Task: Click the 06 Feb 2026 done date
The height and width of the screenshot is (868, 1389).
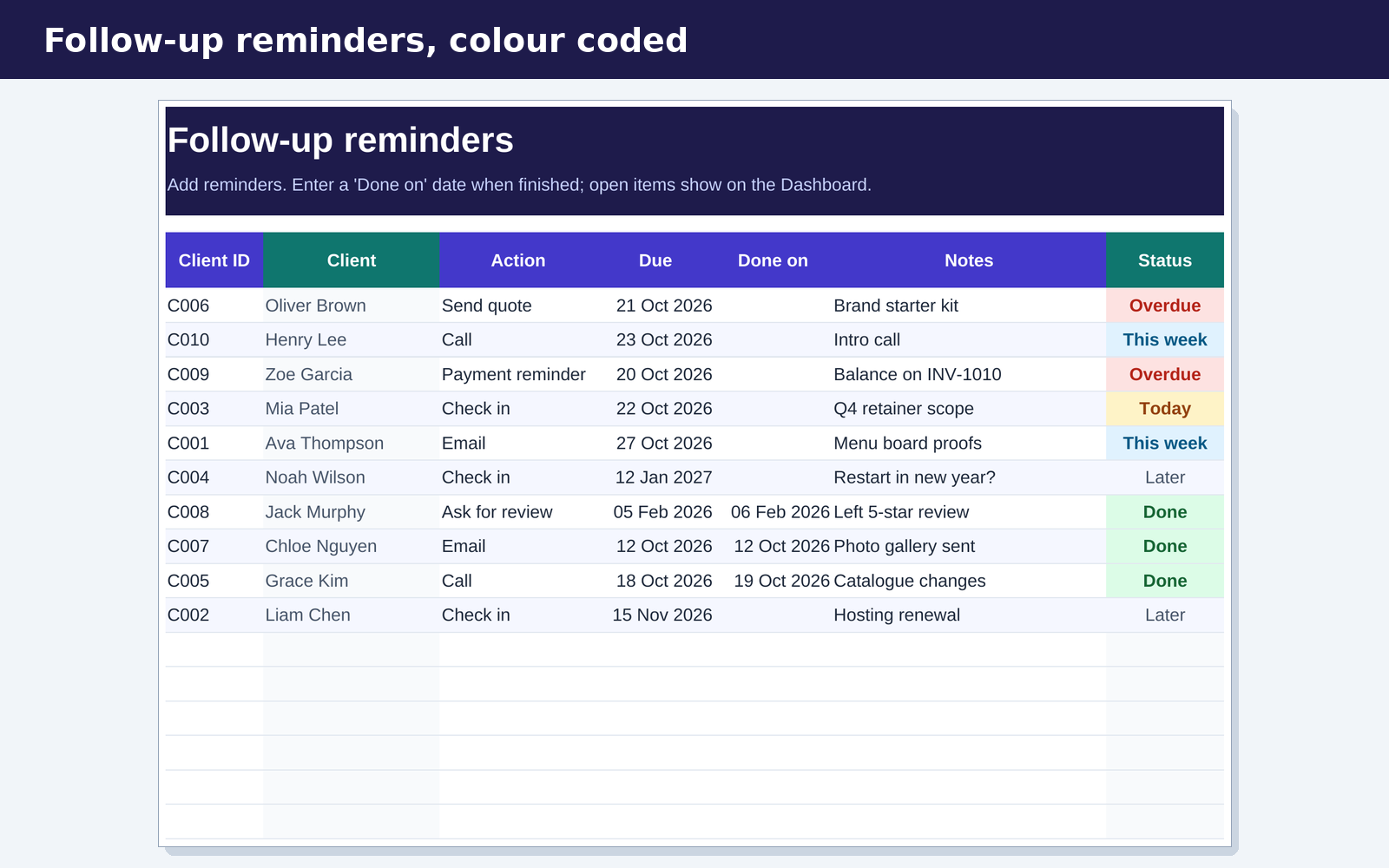Action: (x=773, y=511)
